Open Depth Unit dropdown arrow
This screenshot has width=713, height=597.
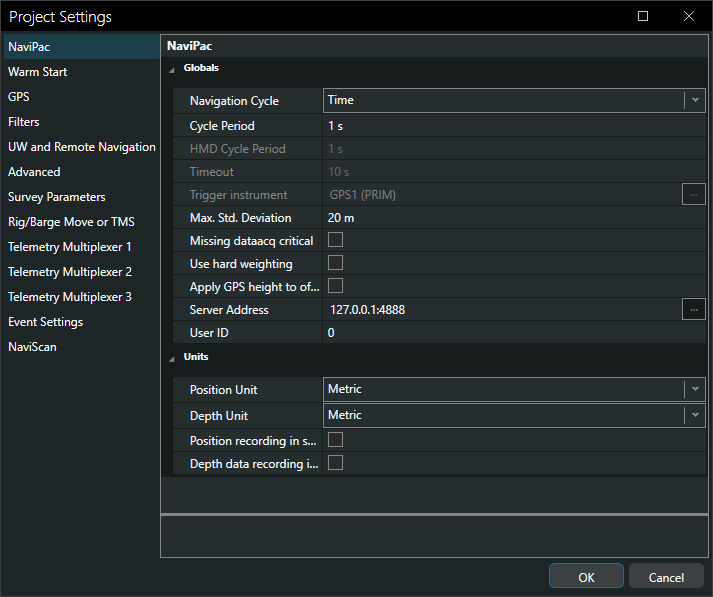point(695,415)
